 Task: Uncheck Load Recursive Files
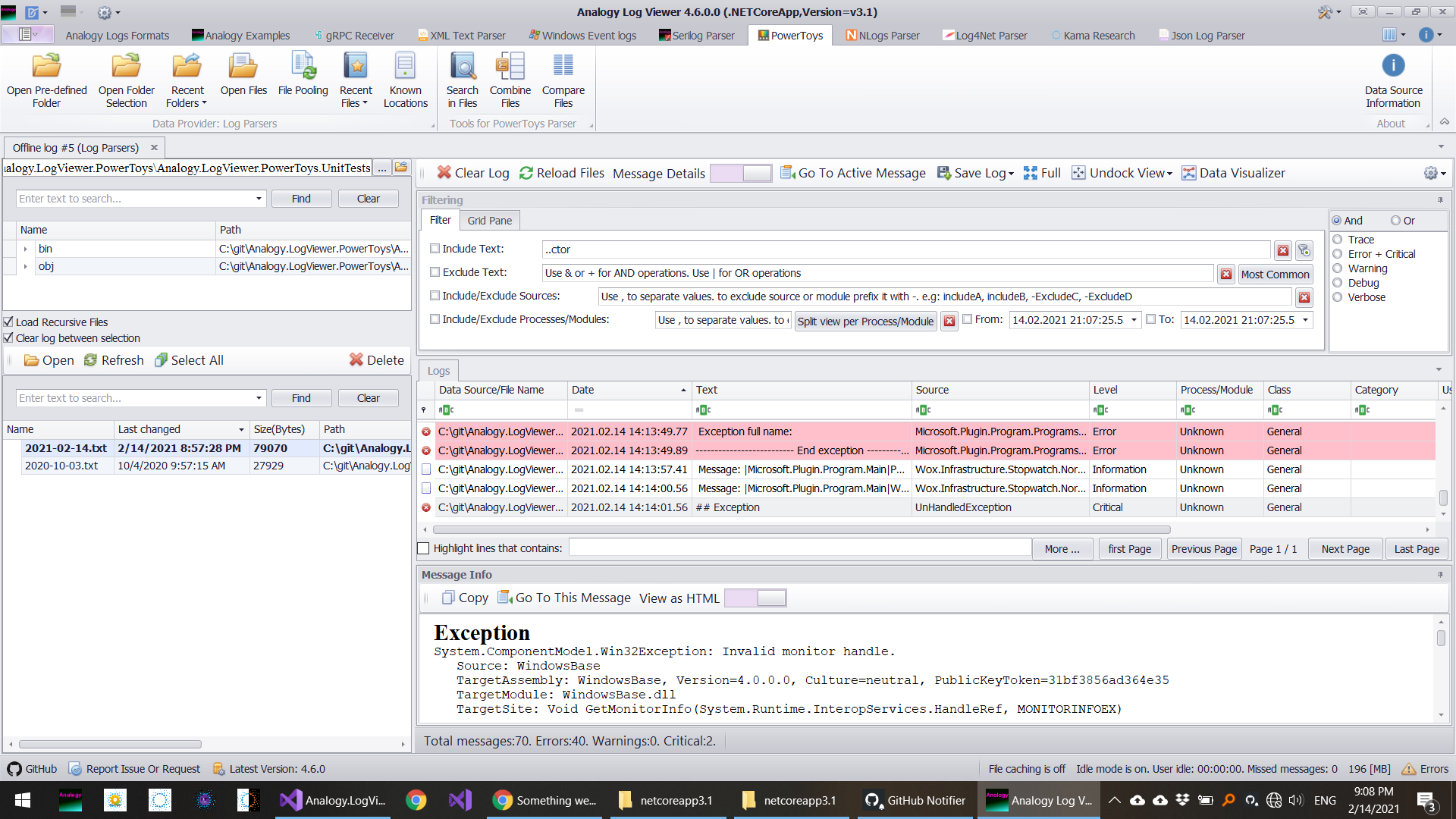(x=8, y=322)
